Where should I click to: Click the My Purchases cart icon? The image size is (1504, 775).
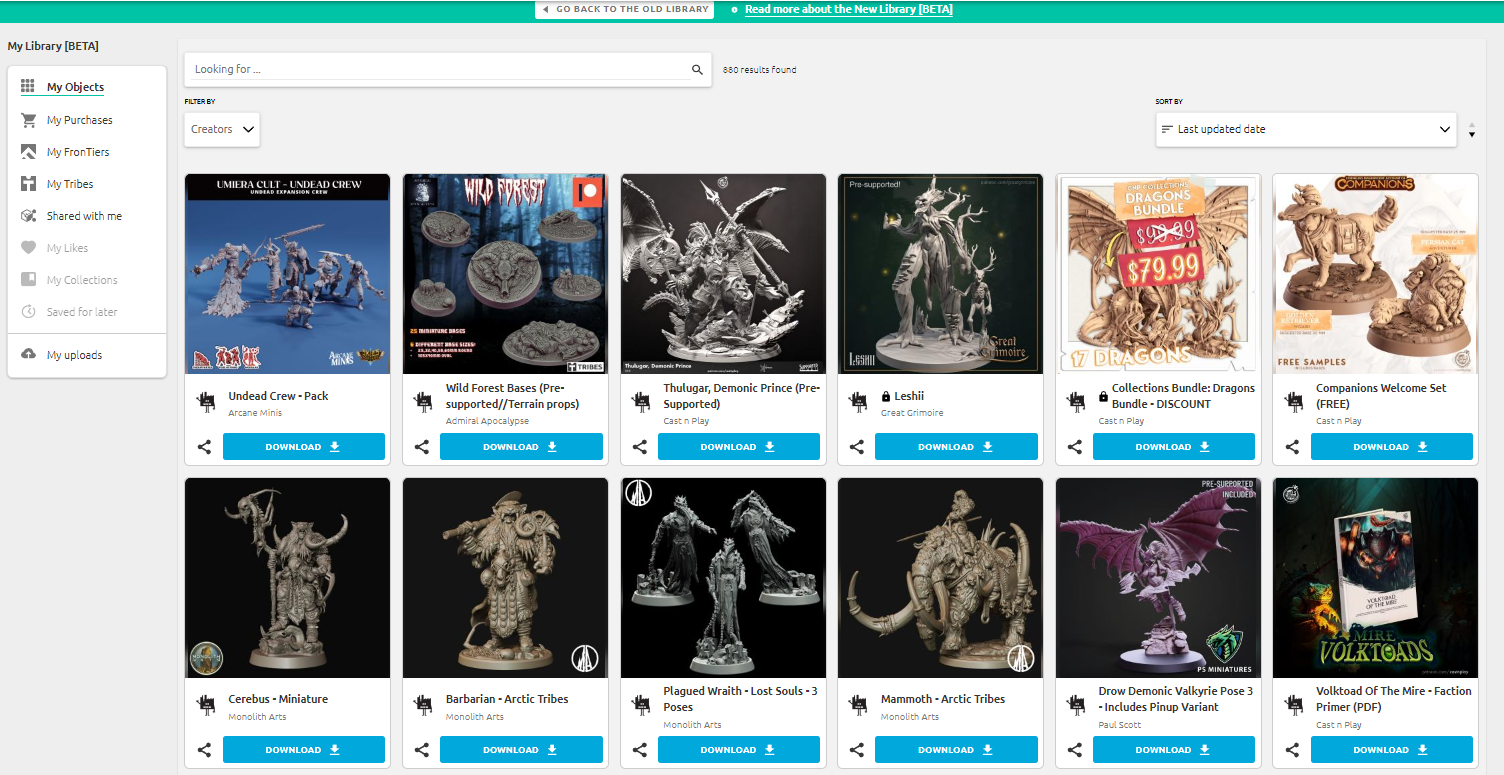click(x=28, y=120)
